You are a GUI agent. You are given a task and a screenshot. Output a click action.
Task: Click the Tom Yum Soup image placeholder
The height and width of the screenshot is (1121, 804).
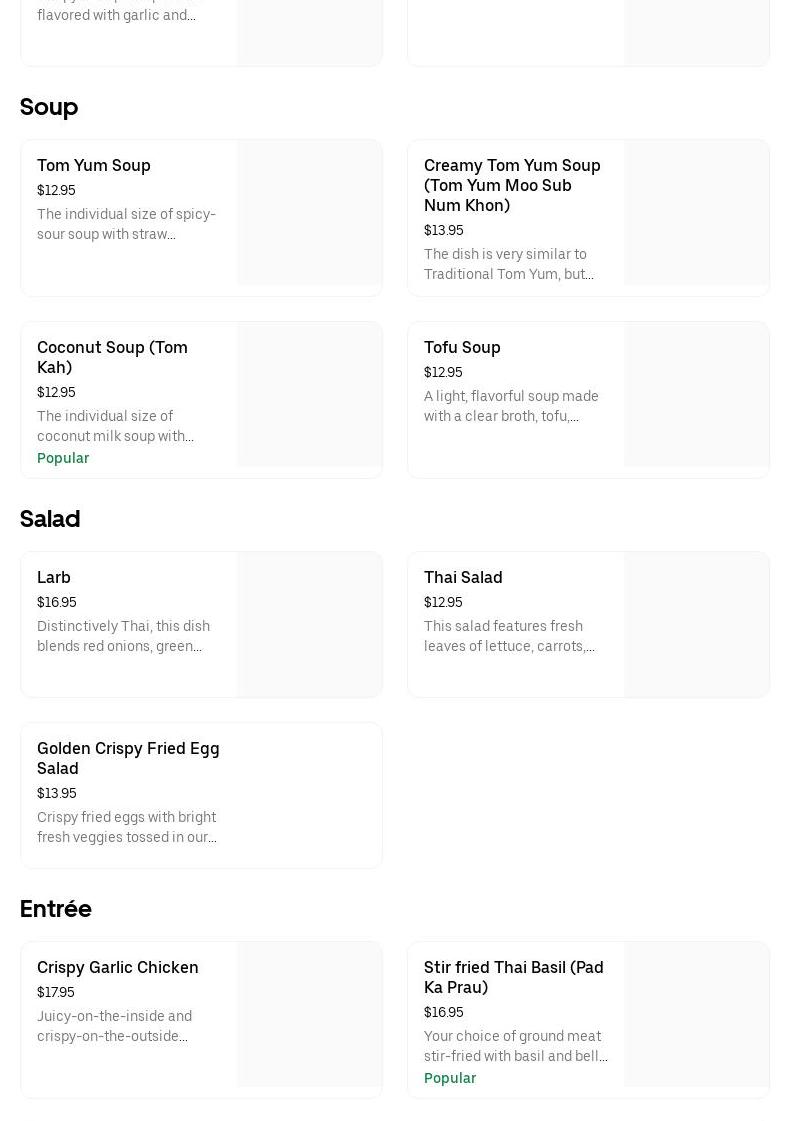click(x=309, y=213)
